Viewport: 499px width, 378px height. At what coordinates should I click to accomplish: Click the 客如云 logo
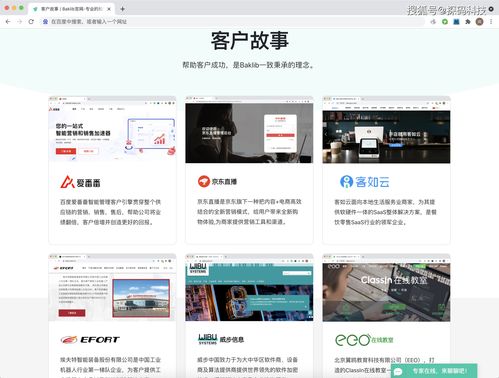point(365,182)
